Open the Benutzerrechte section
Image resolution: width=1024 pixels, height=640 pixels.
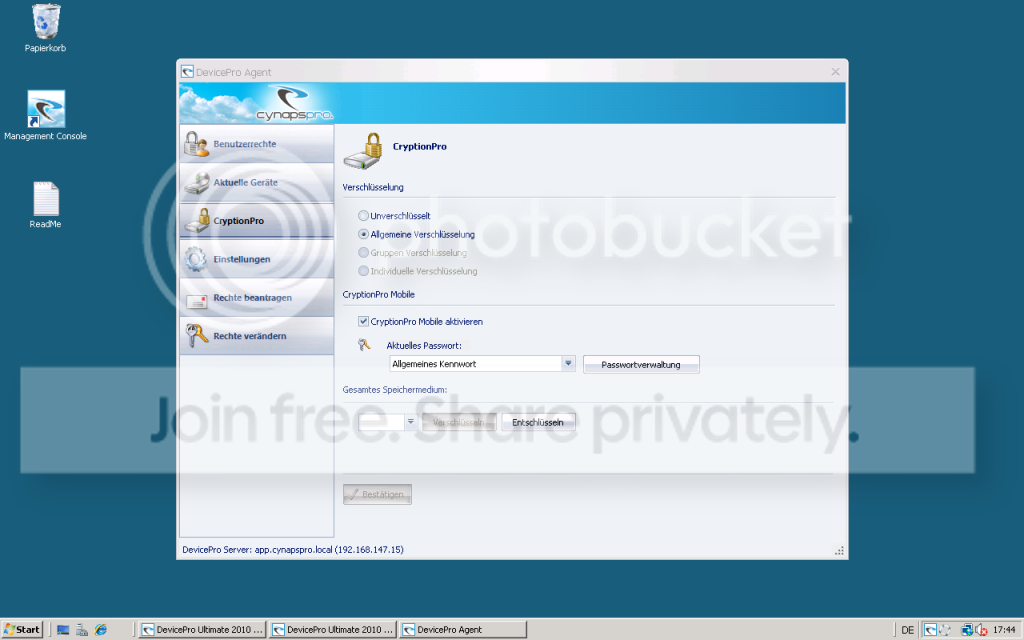(x=257, y=144)
